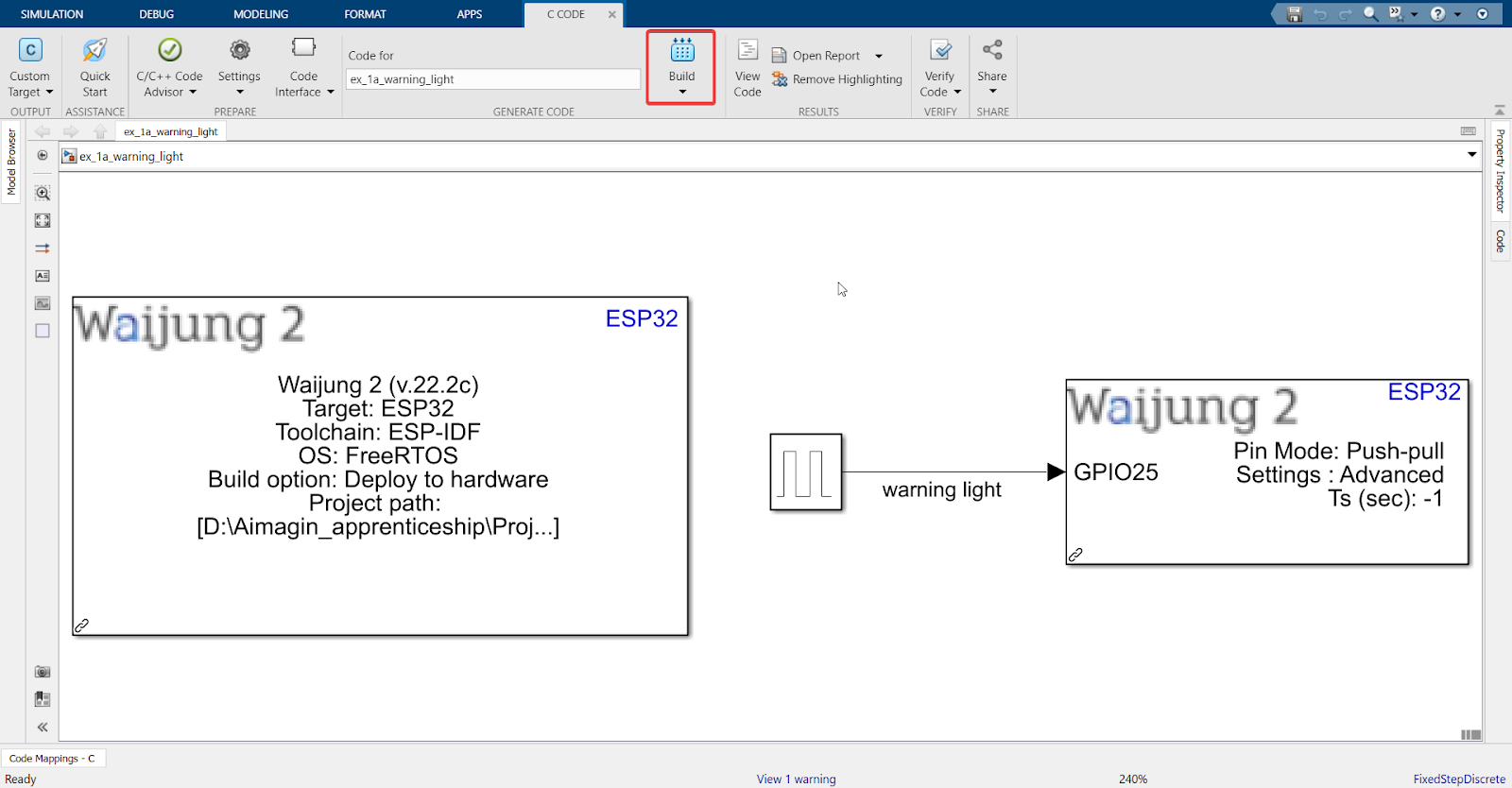Open the Custom Target menu
Image resolution: width=1512 pixels, height=788 pixels.
(x=30, y=68)
